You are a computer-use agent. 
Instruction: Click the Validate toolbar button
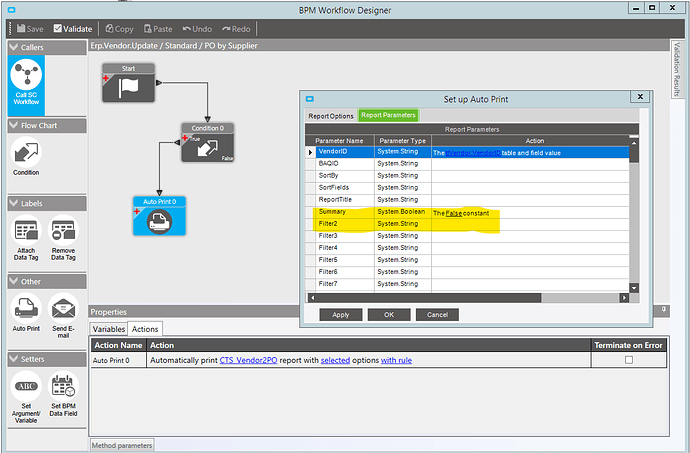point(72,29)
